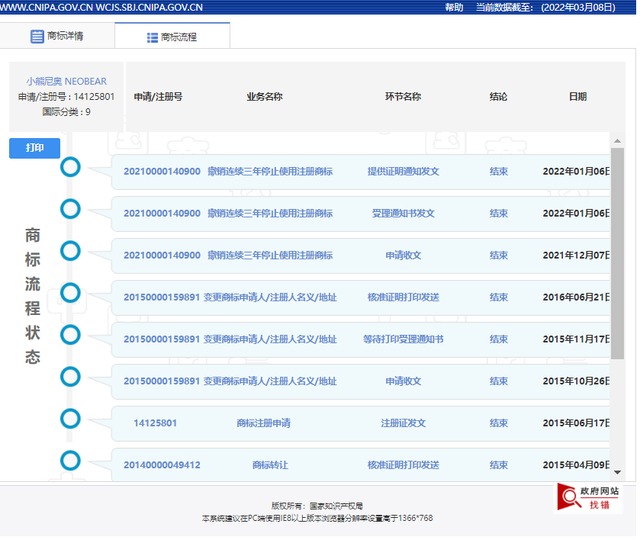Click 注册证发文 step name

click(403, 423)
